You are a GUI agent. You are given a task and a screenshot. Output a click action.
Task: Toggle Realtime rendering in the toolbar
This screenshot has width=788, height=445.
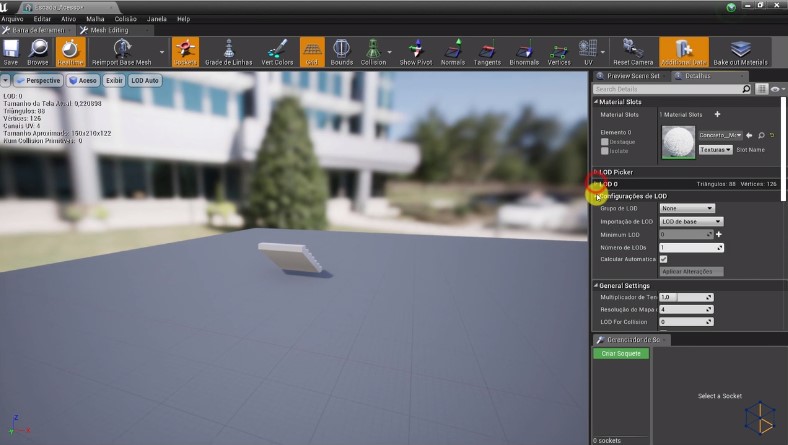[x=70, y=52]
